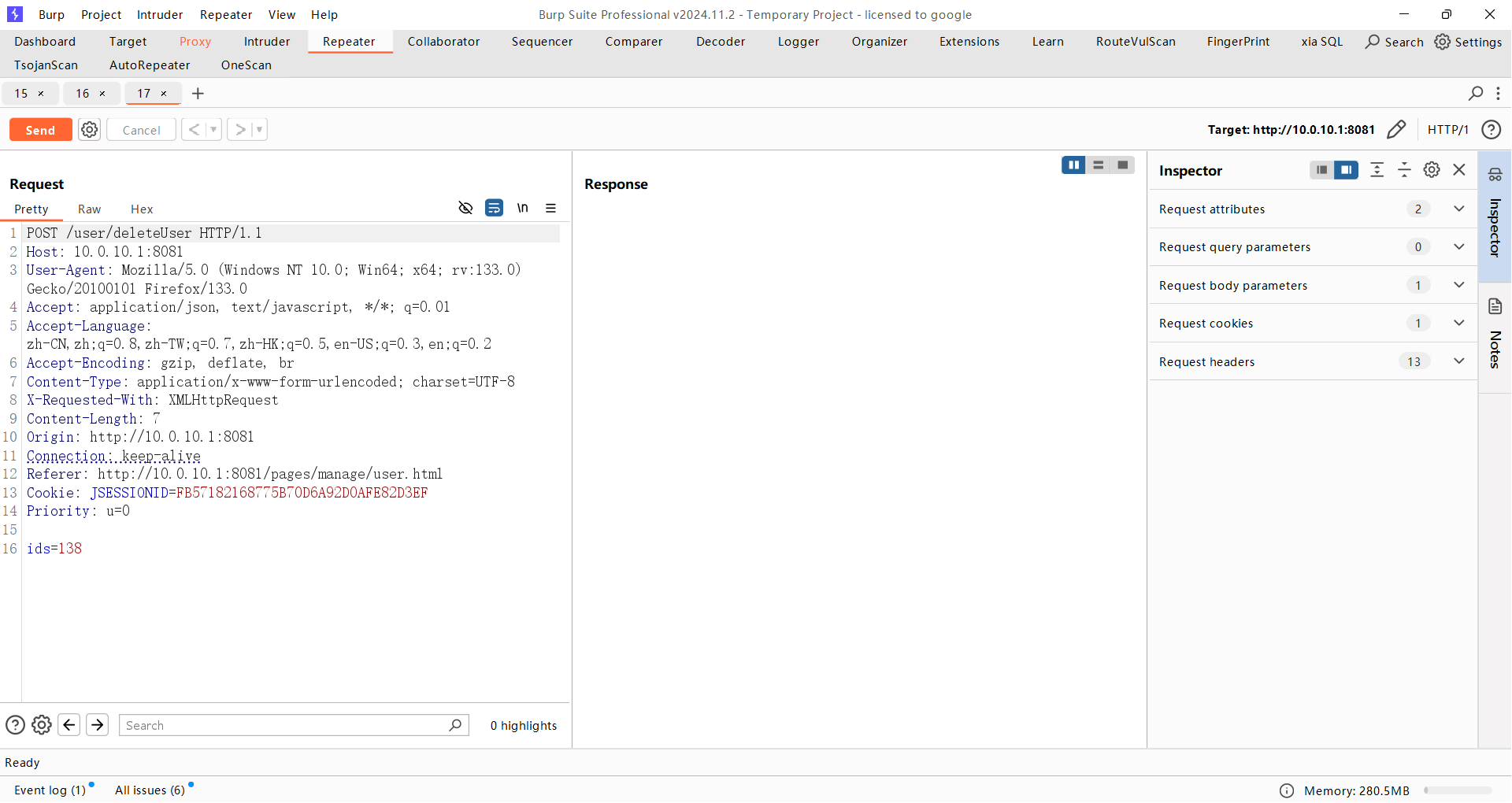Click the Cancel button
Image resolution: width=1512 pixels, height=803 pixels.
(x=141, y=130)
